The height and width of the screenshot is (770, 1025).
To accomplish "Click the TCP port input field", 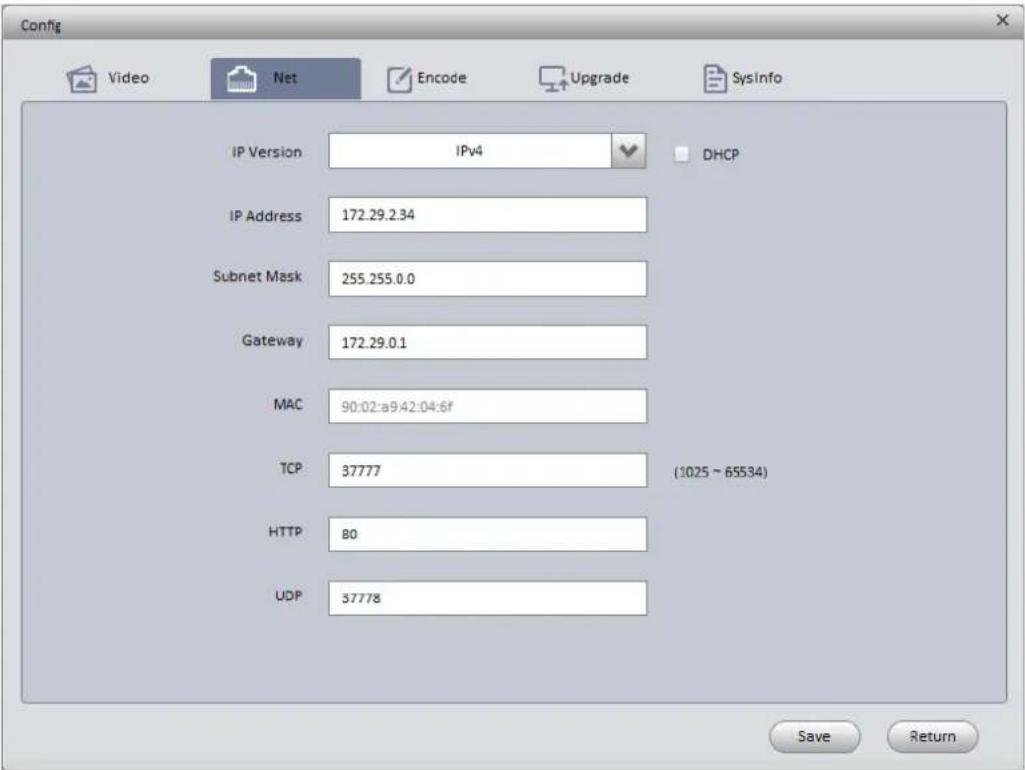I will pyautogui.click(x=488, y=471).
